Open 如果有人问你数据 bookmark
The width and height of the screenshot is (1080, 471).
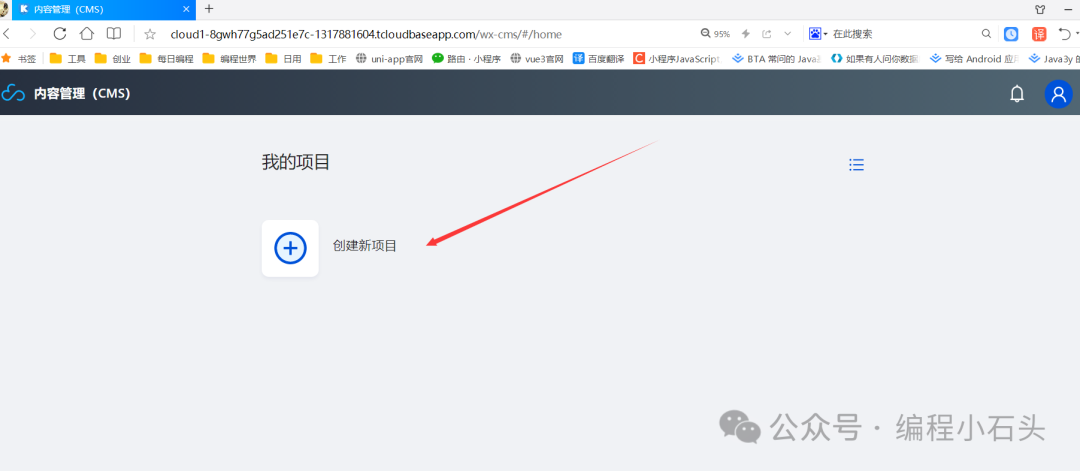coord(875,59)
